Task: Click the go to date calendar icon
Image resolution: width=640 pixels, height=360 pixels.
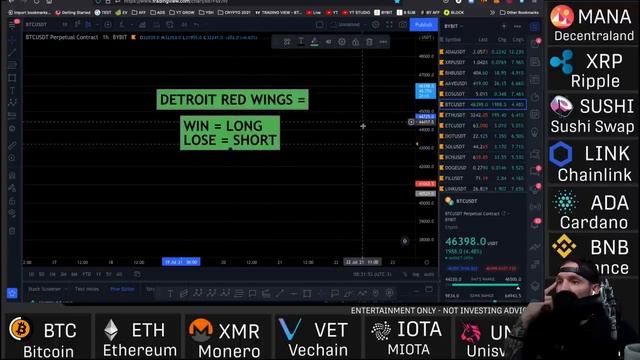Action: tap(137, 274)
